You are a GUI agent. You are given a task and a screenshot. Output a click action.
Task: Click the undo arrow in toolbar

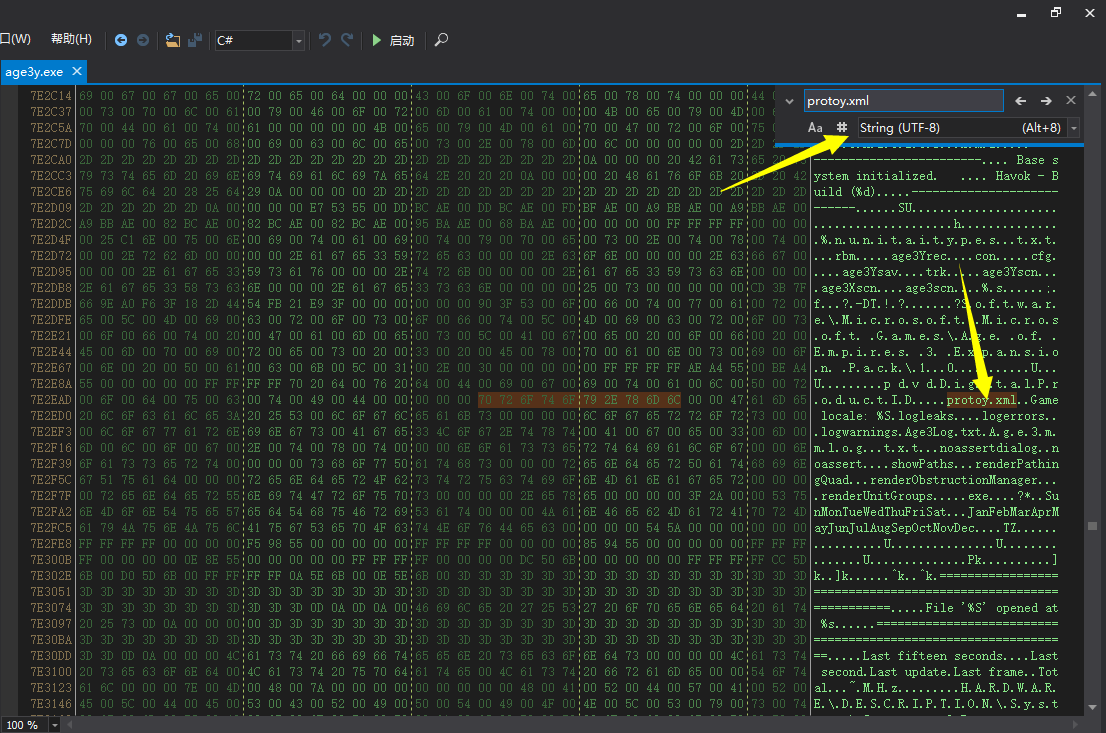[325, 40]
